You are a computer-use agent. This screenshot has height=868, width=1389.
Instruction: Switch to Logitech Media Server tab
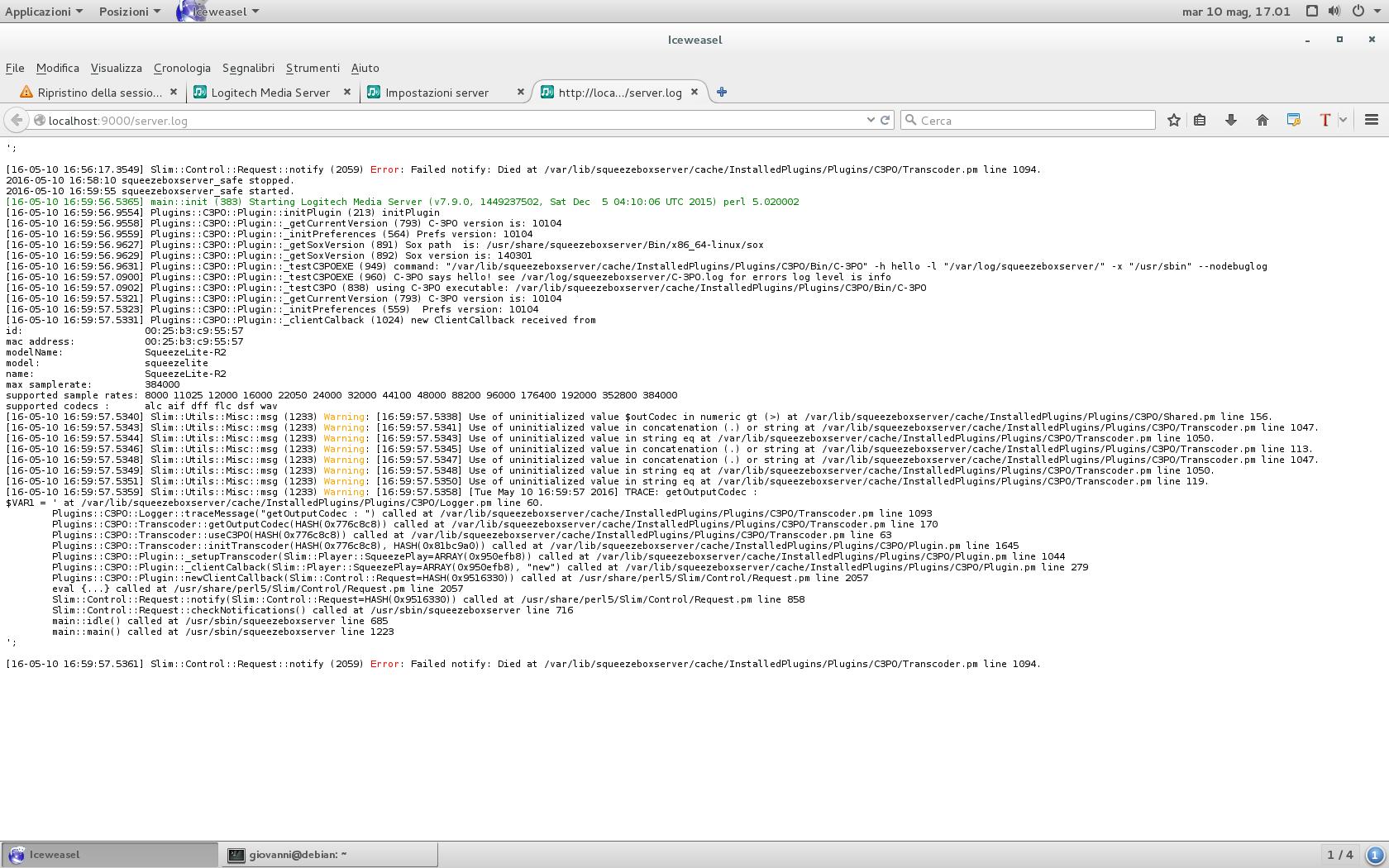(x=270, y=92)
